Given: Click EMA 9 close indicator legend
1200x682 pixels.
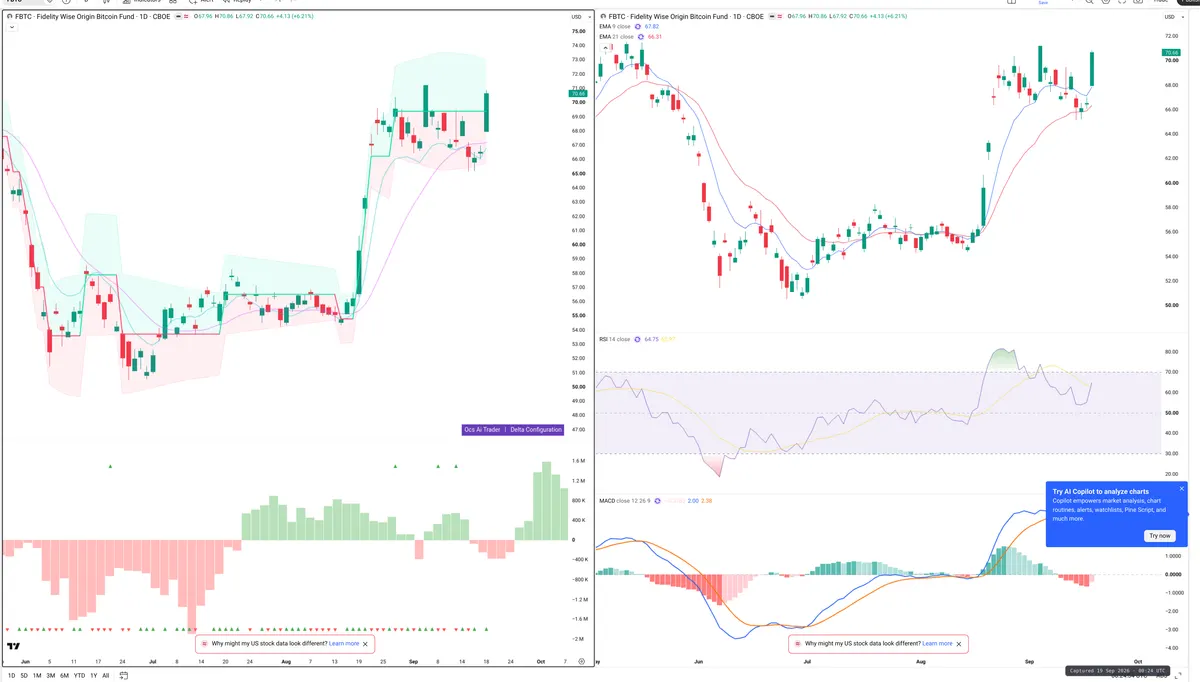Looking at the screenshot, I should click(615, 27).
